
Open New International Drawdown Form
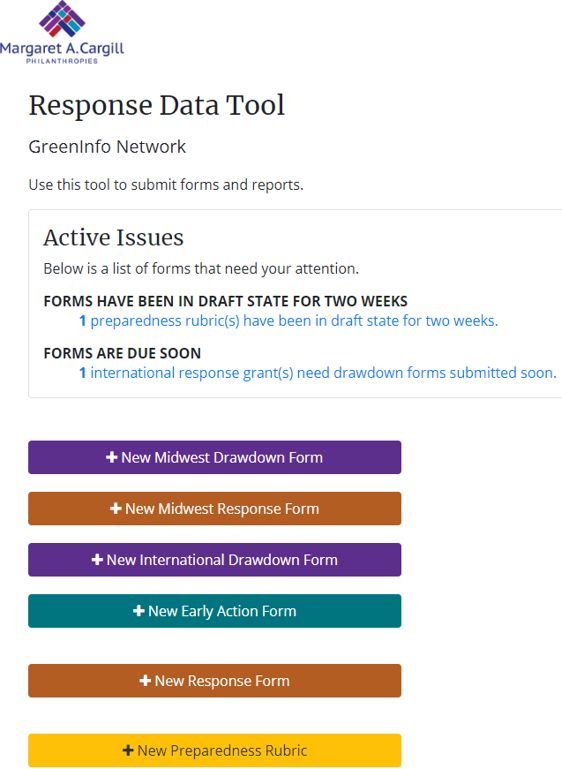pos(214,560)
